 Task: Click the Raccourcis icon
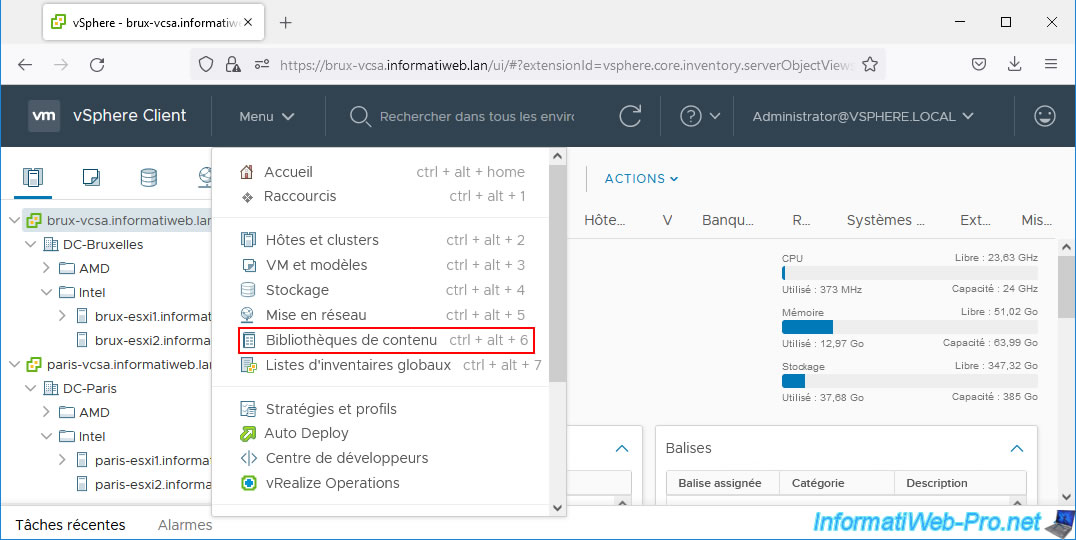click(248, 197)
